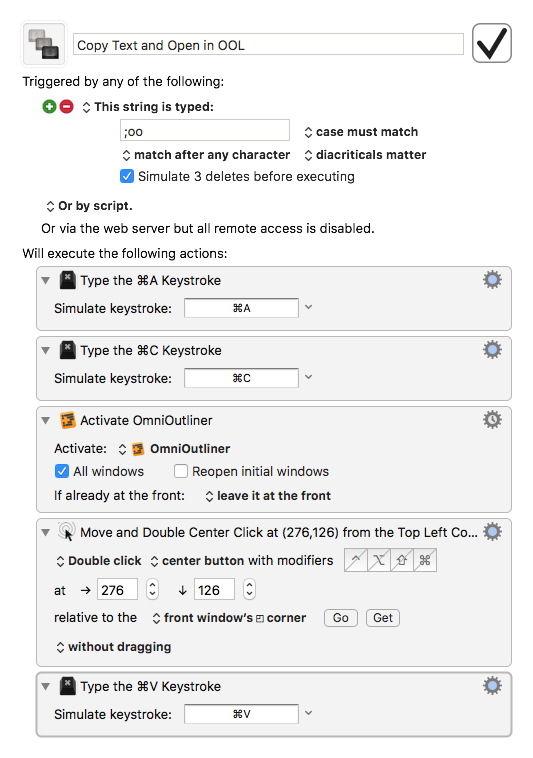The width and height of the screenshot is (533, 758).
Task: Open gear menu for ⌘A keystroke action
Action: point(492,280)
